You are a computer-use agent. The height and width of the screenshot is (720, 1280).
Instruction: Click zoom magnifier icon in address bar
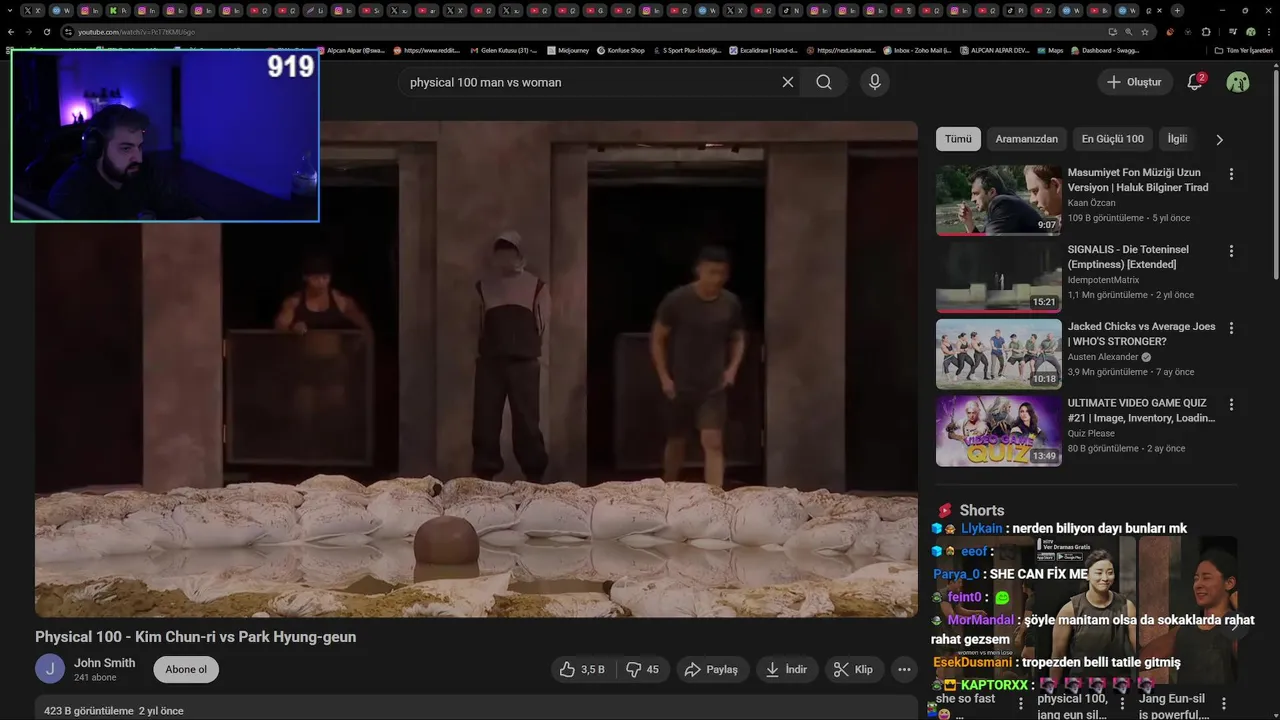[1129, 32]
